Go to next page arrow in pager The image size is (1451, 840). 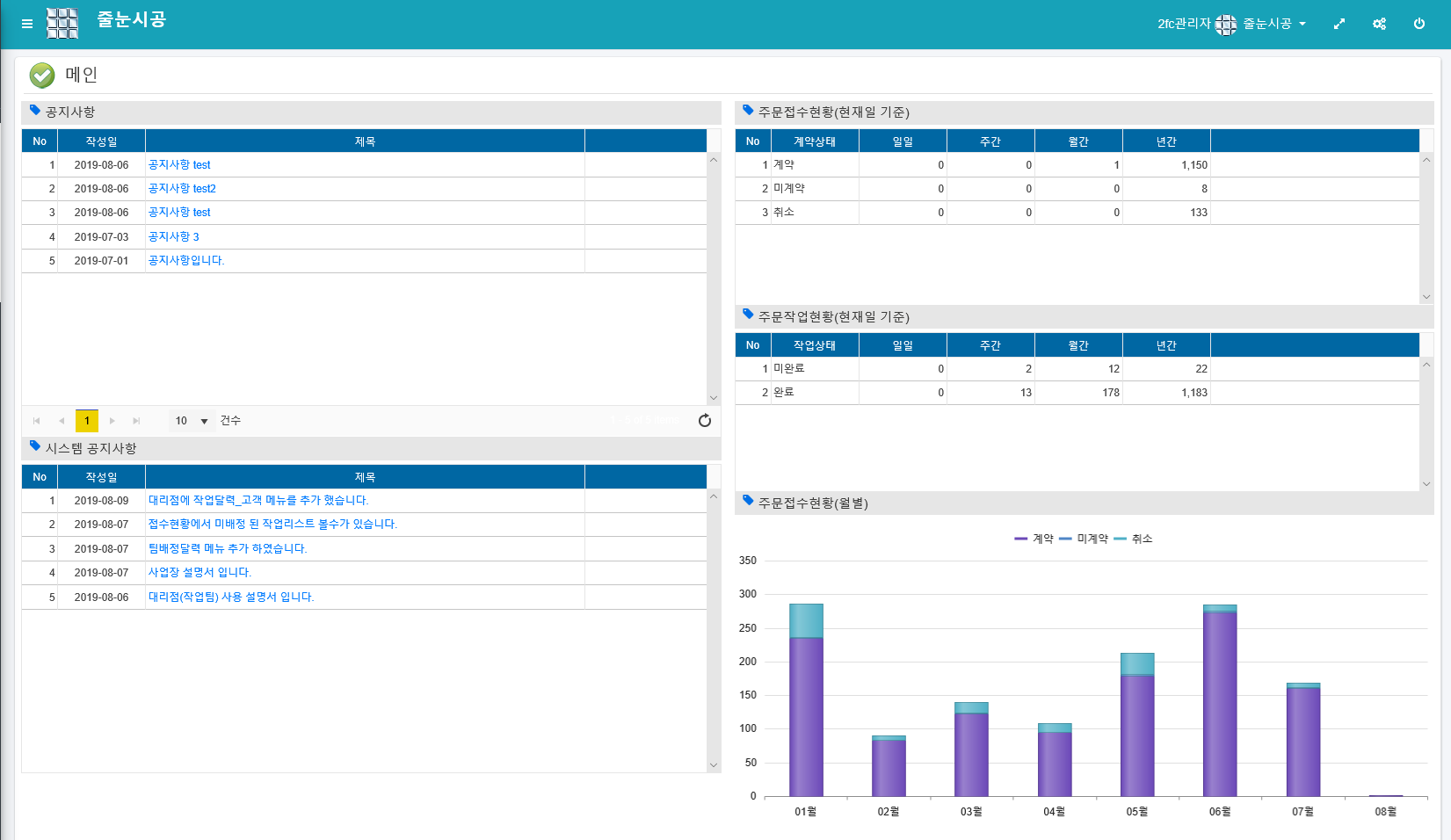(112, 421)
